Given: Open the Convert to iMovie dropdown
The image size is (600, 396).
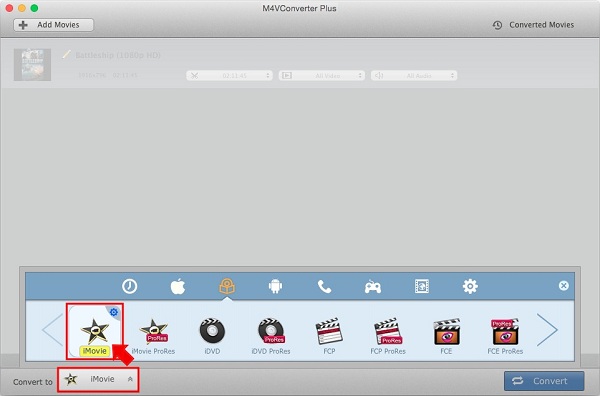Looking at the screenshot, I should [98, 379].
